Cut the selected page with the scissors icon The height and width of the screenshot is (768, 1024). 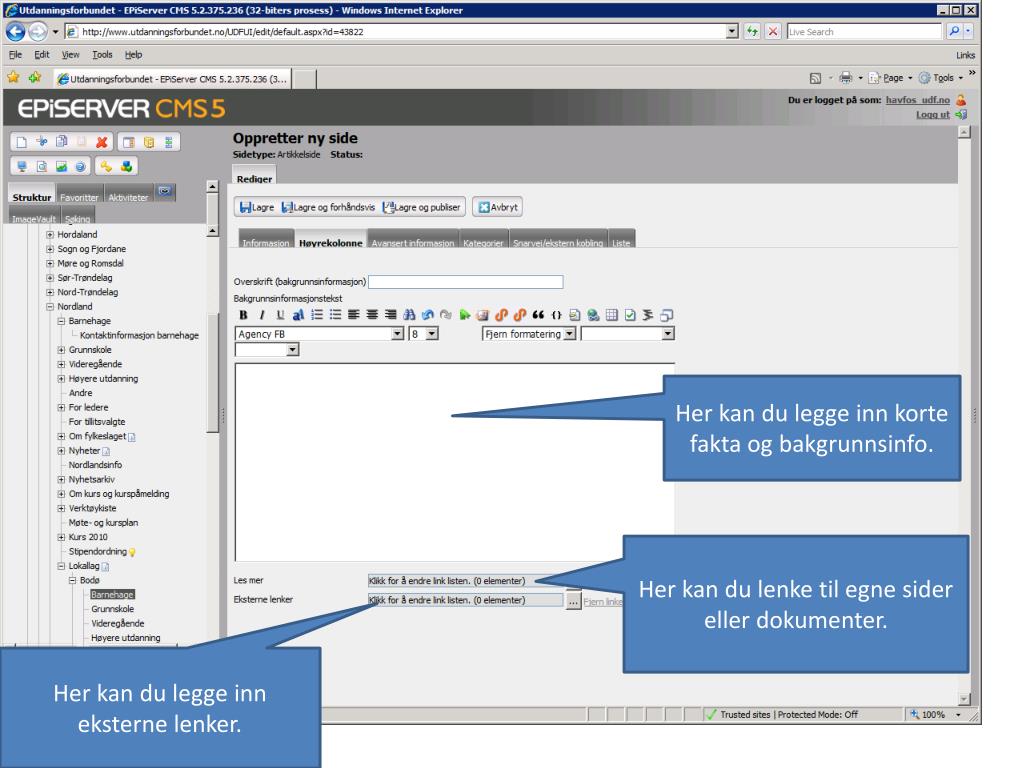point(42,142)
